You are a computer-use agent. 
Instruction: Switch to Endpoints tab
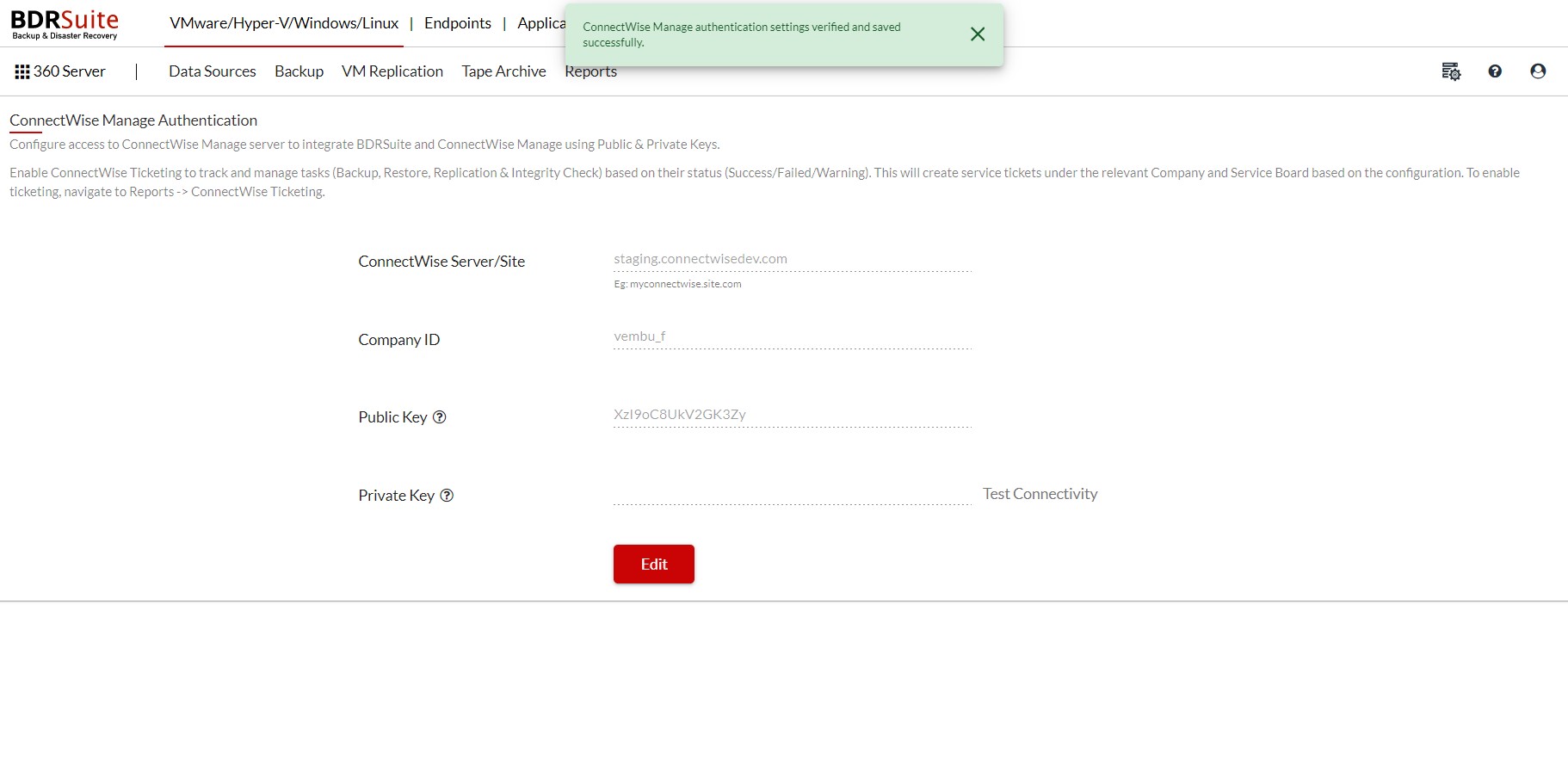[458, 23]
